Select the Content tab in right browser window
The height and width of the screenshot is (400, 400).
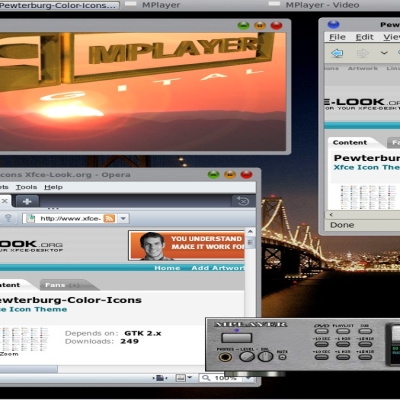coord(350,142)
